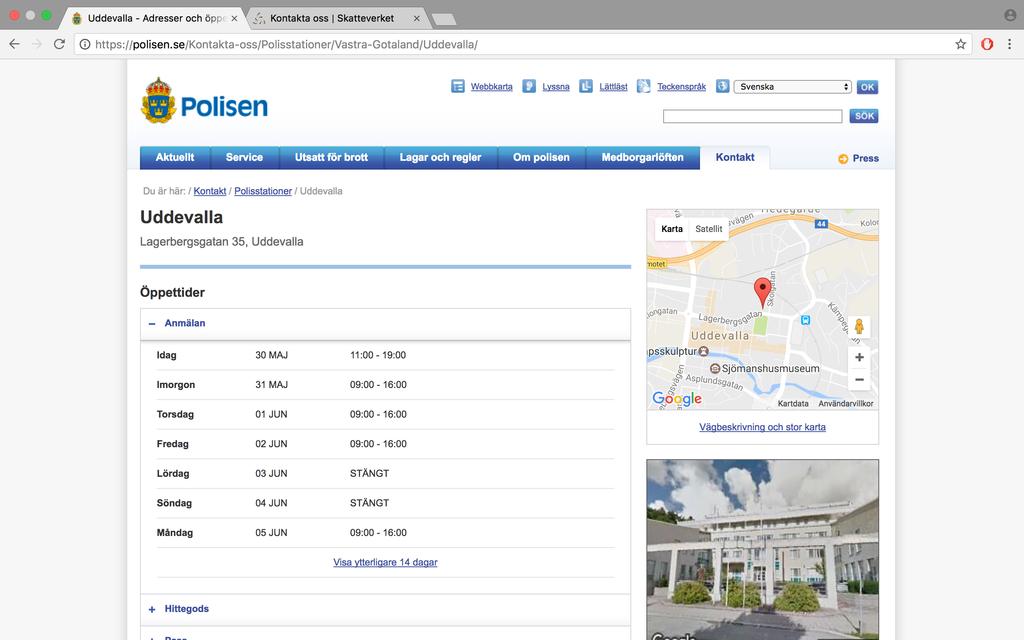
Task: Open Om polisen menu
Action: [x=541, y=157]
